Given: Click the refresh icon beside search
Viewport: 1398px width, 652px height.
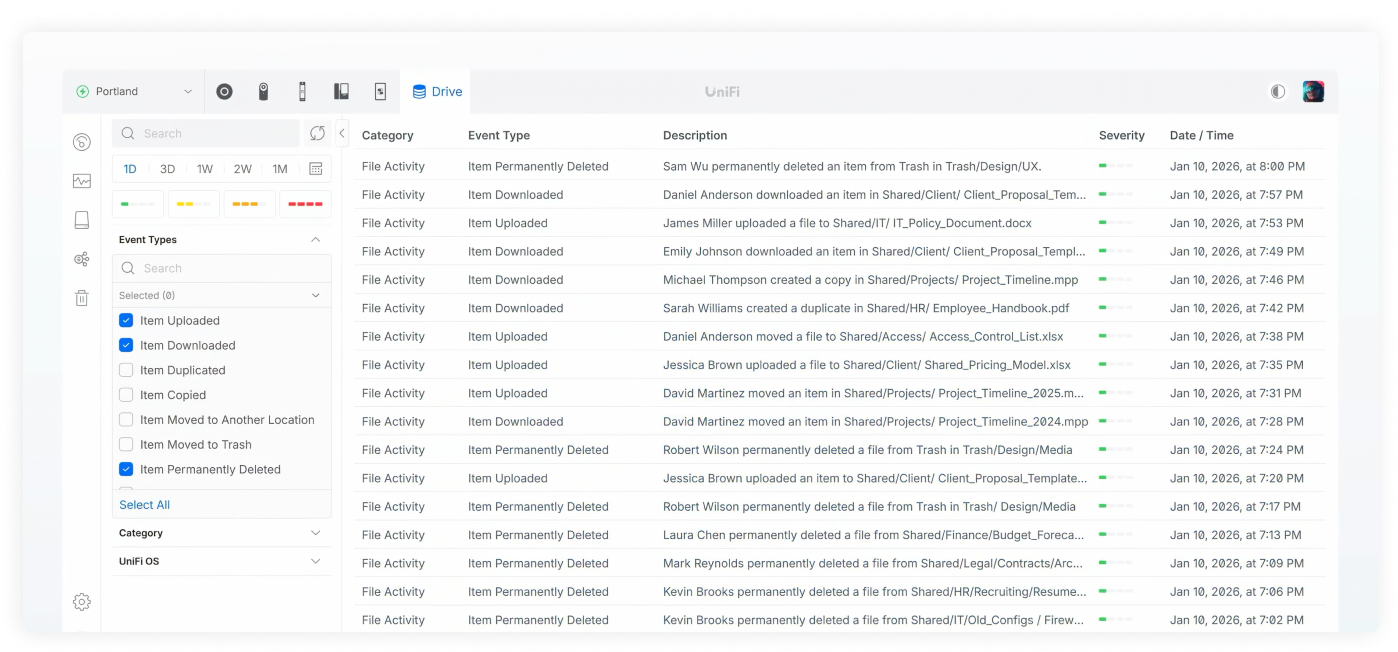Looking at the screenshot, I should pos(317,134).
